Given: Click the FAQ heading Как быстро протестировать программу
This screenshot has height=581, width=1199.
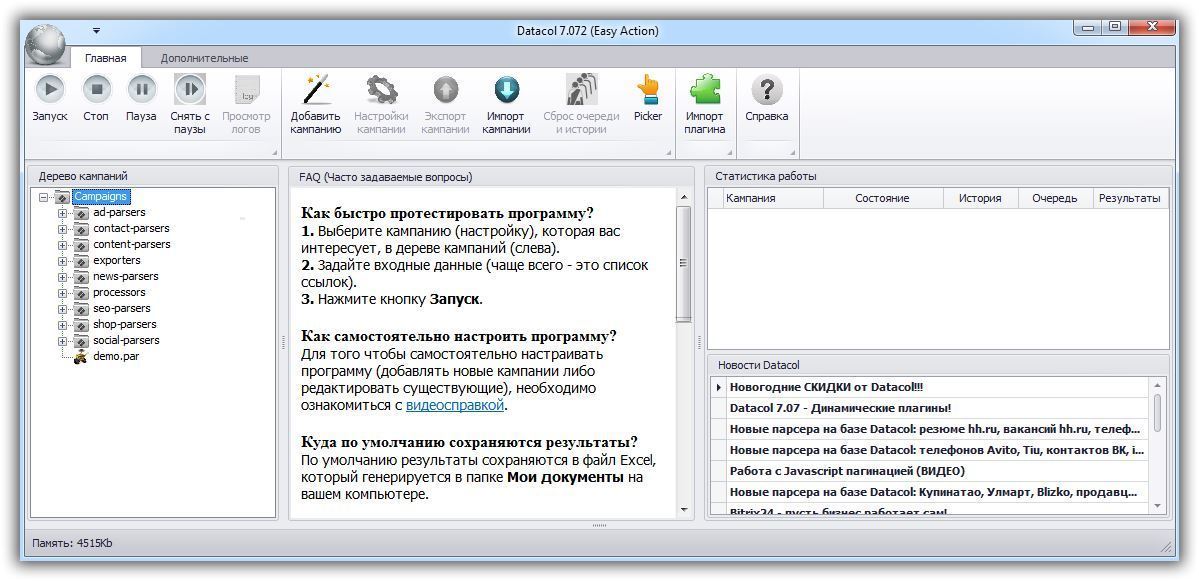Looking at the screenshot, I should point(447,213).
